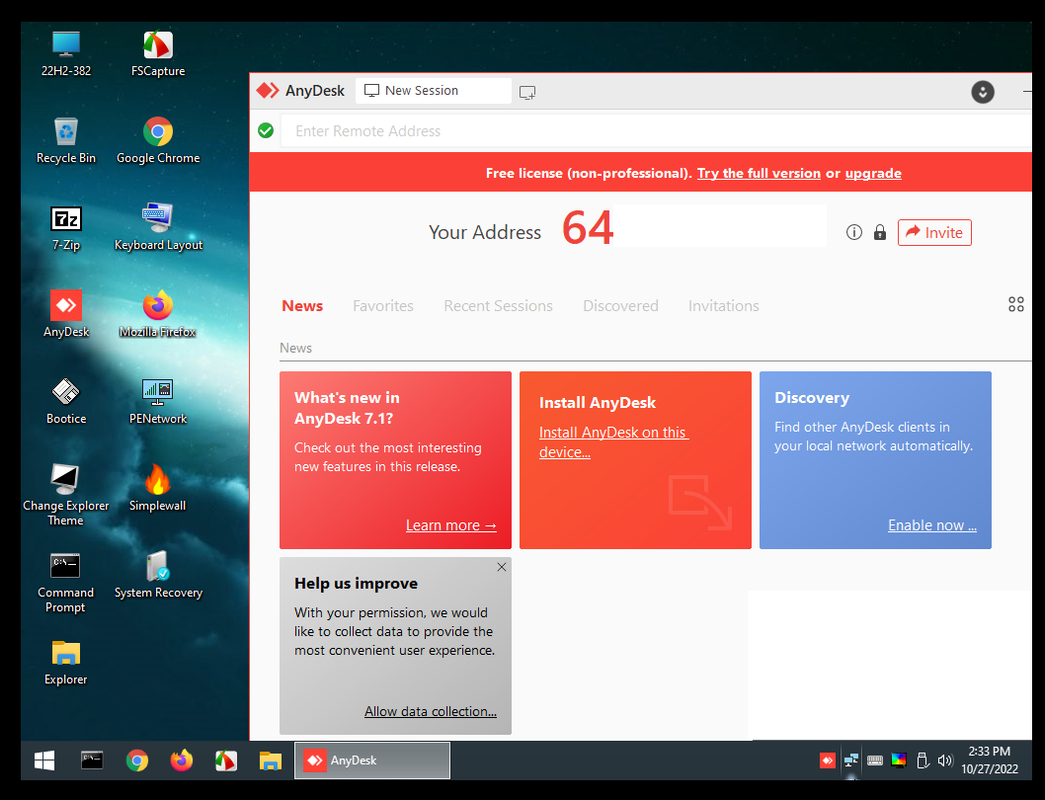
Task: Close the Help us improve card
Action: coord(501,567)
